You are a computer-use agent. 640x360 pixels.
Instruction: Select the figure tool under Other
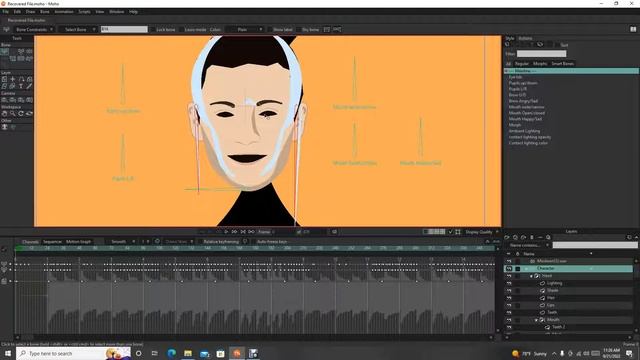[4, 127]
